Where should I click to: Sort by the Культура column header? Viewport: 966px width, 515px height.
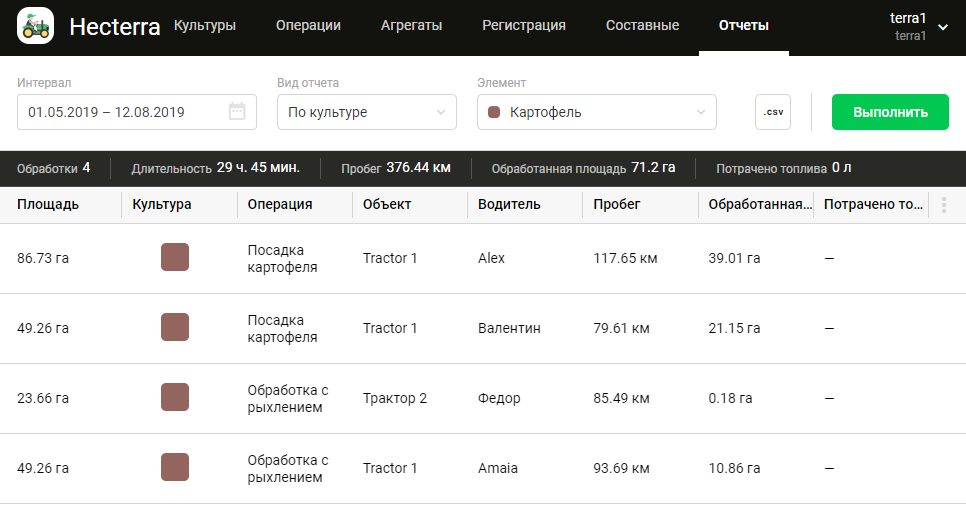point(161,205)
